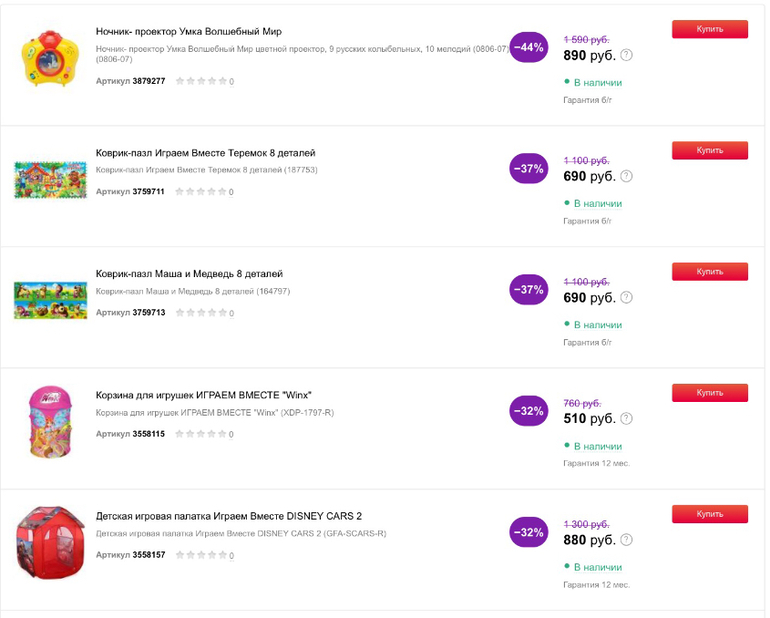Click −44% discount badge on night light

pyautogui.click(x=528, y=47)
